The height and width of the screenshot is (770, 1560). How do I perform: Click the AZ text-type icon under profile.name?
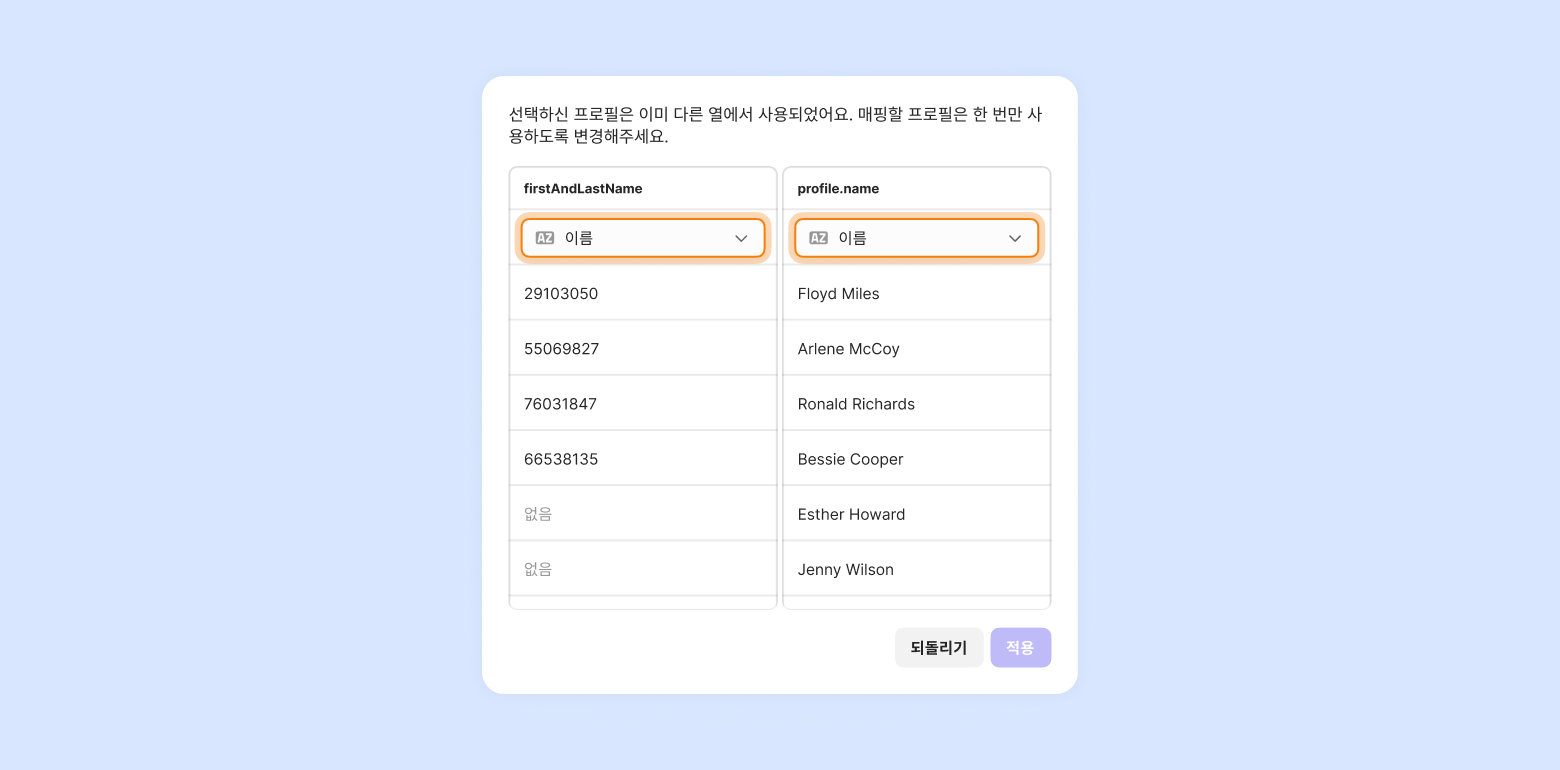(x=819, y=238)
